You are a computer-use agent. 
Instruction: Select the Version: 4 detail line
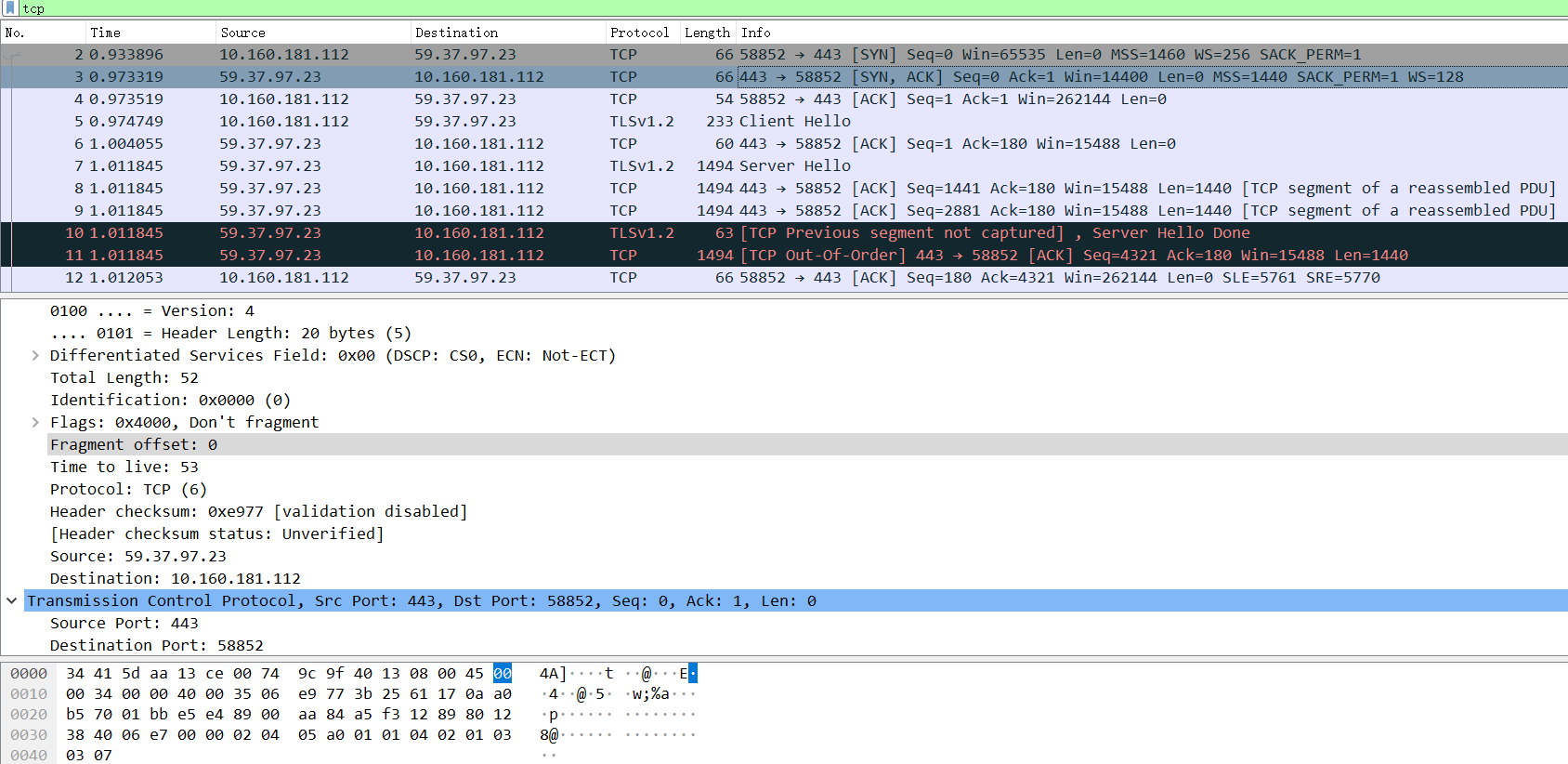click(x=152, y=311)
